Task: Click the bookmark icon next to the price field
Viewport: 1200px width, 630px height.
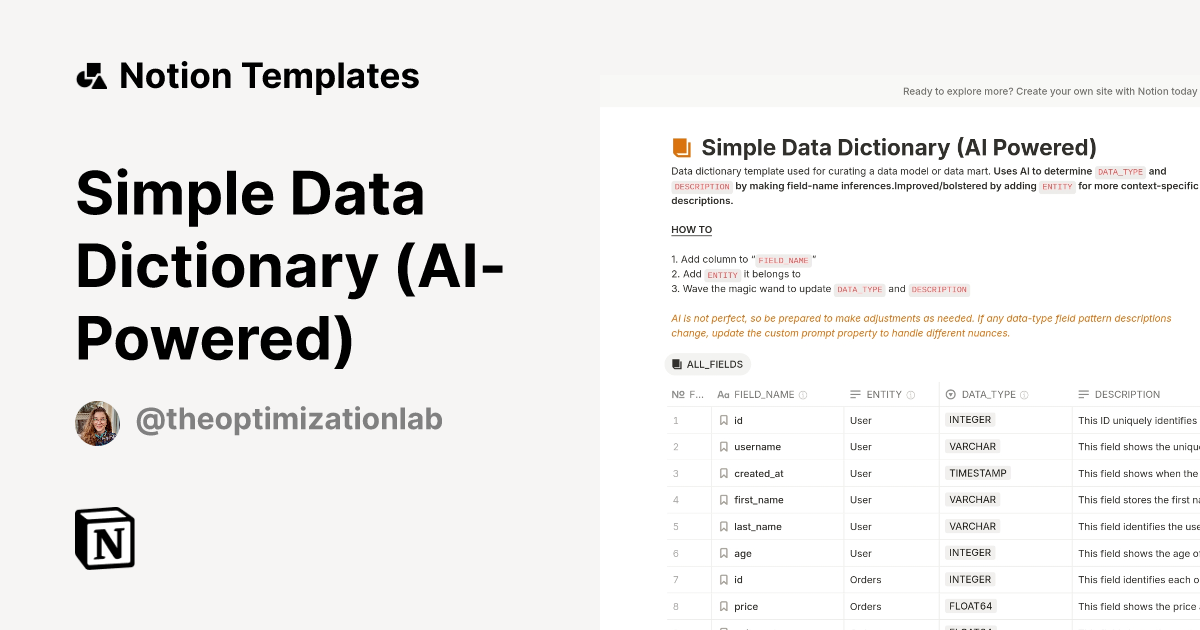Action: [x=723, y=606]
